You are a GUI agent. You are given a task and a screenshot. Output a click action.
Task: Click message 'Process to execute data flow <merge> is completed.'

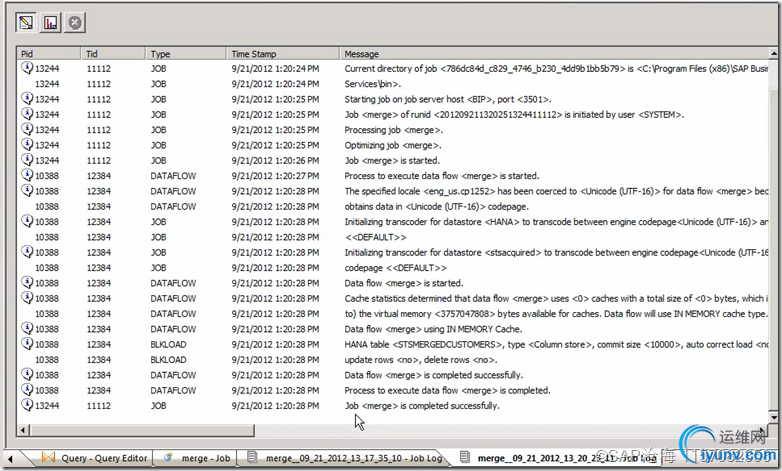[x=447, y=390]
